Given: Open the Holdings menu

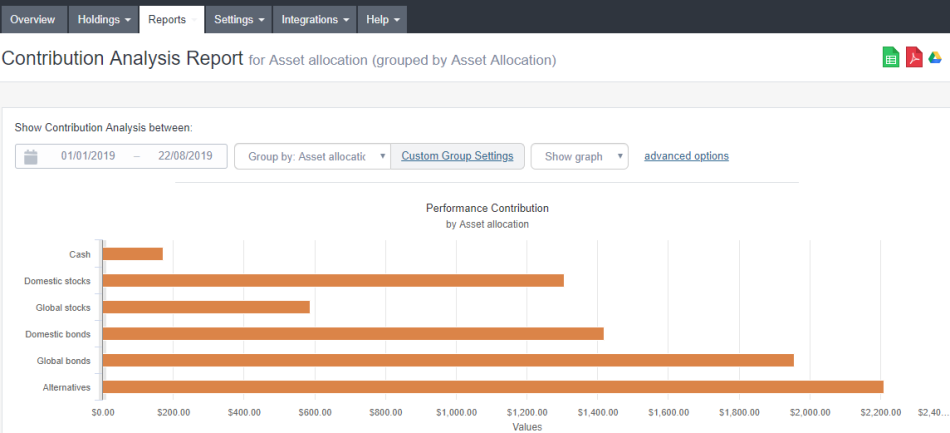Looking at the screenshot, I should 104,19.
